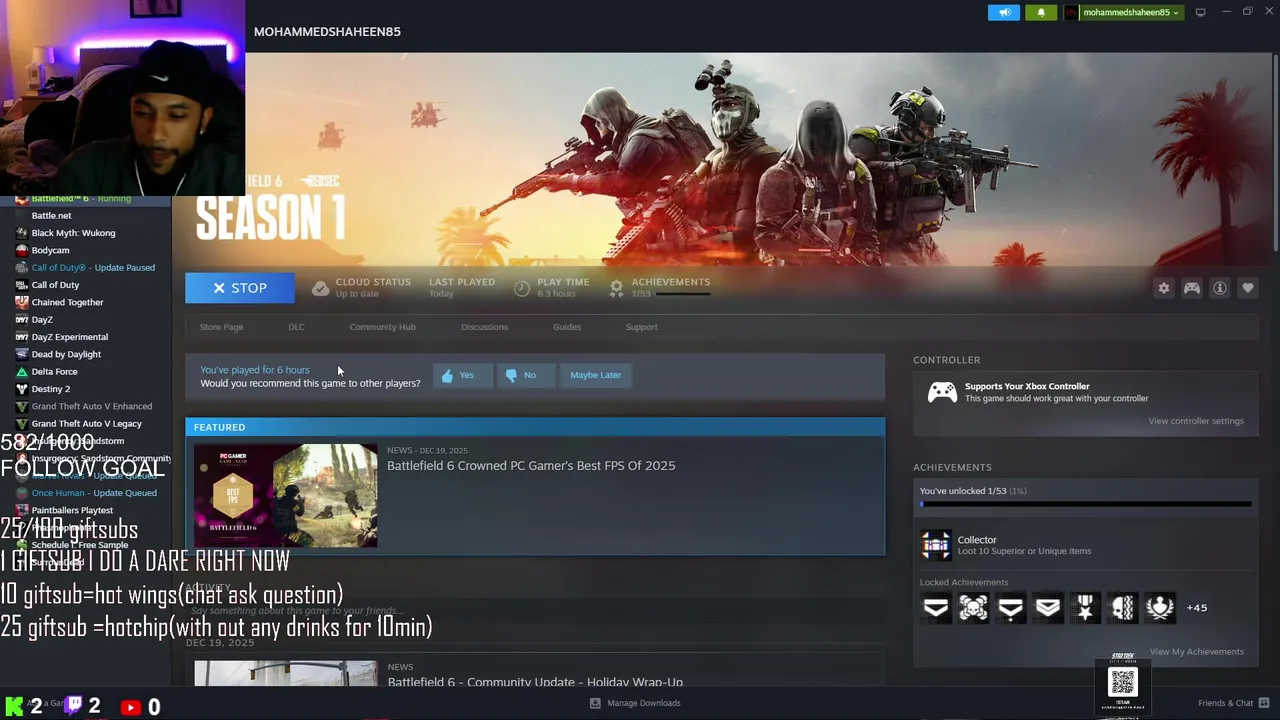Expand the +45 locked achievements

pos(1196,608)
